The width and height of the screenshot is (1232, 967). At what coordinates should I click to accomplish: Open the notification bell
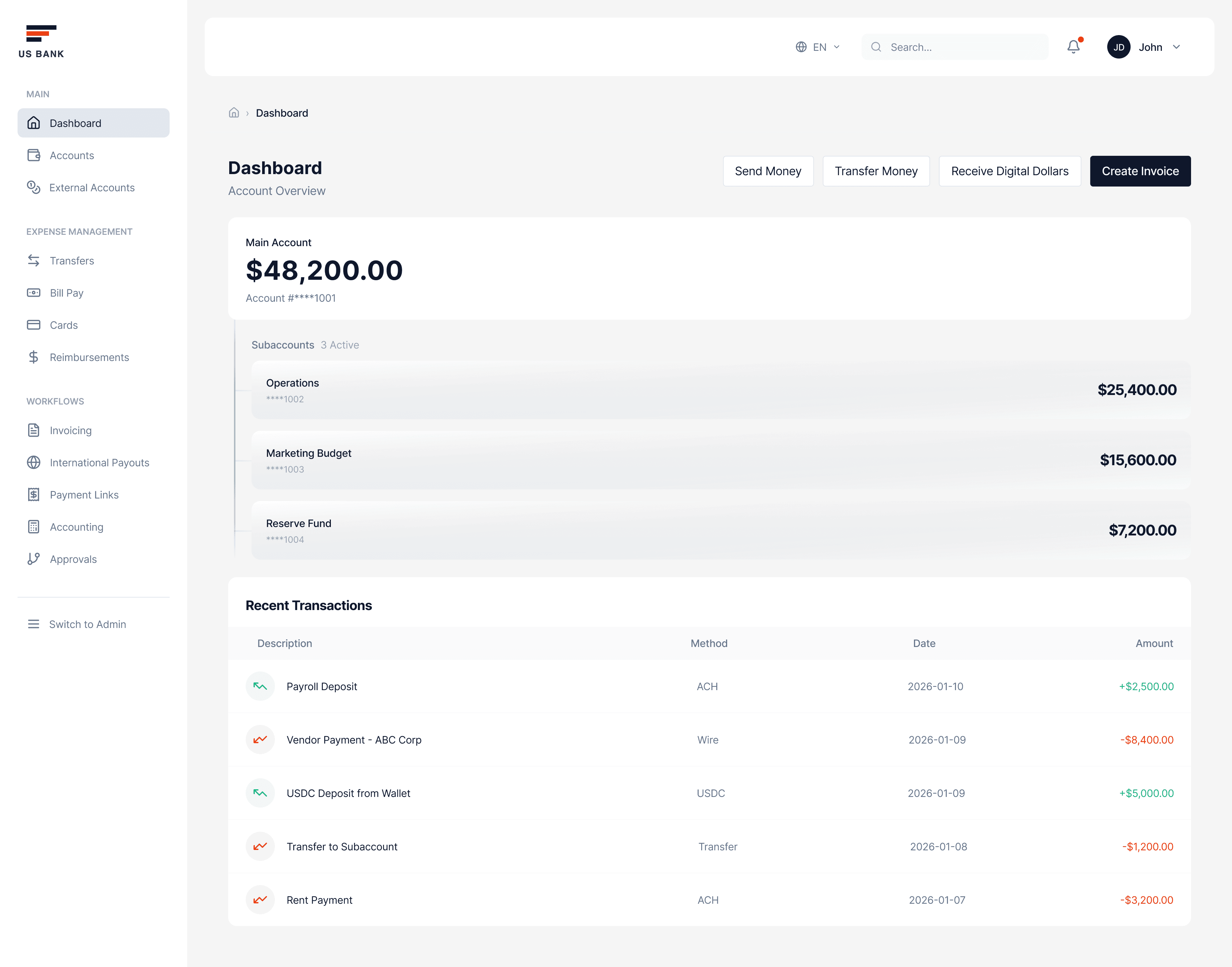click(1073, 47)
